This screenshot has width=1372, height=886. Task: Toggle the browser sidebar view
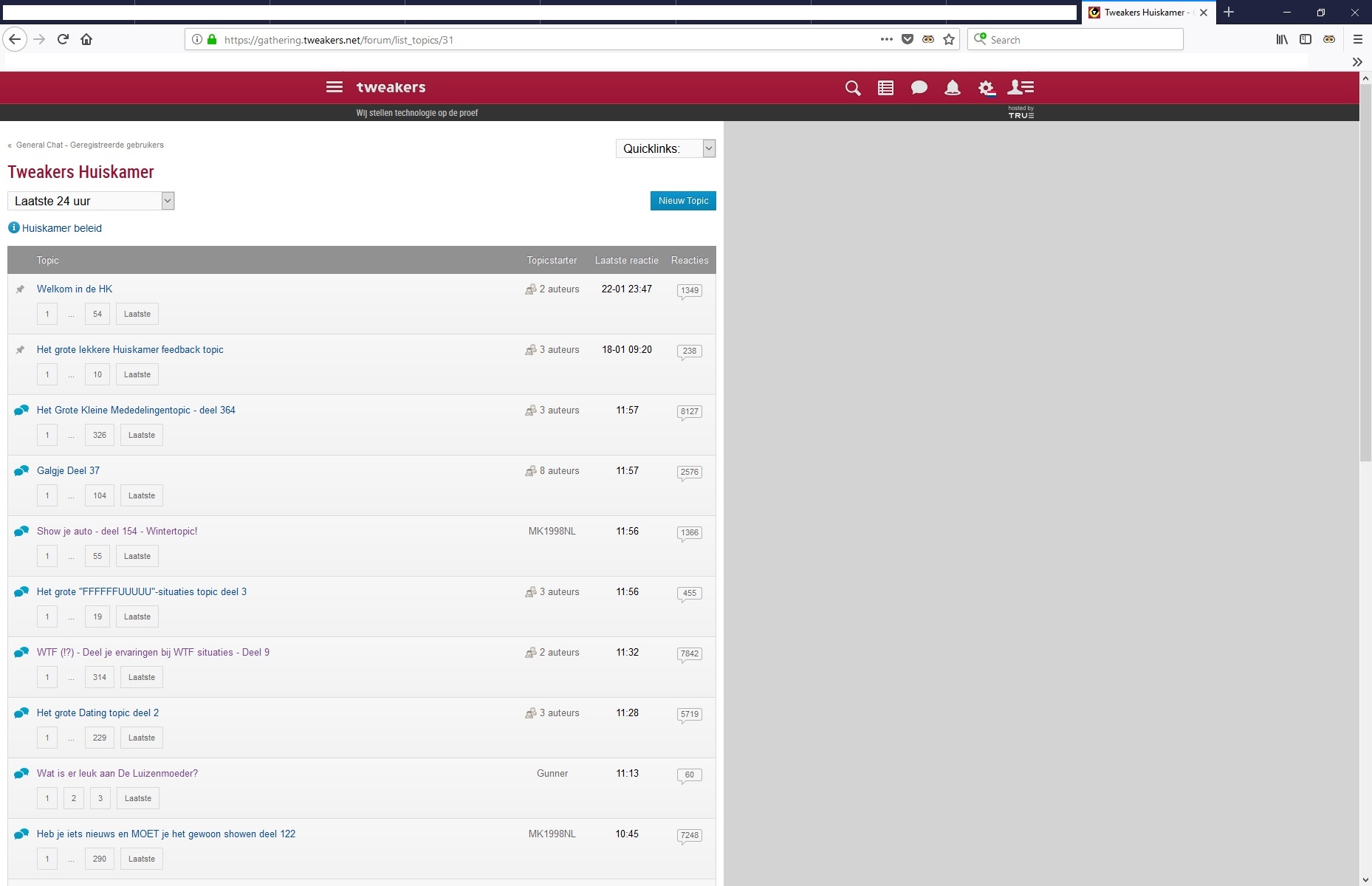click(x=1306, y=39)
